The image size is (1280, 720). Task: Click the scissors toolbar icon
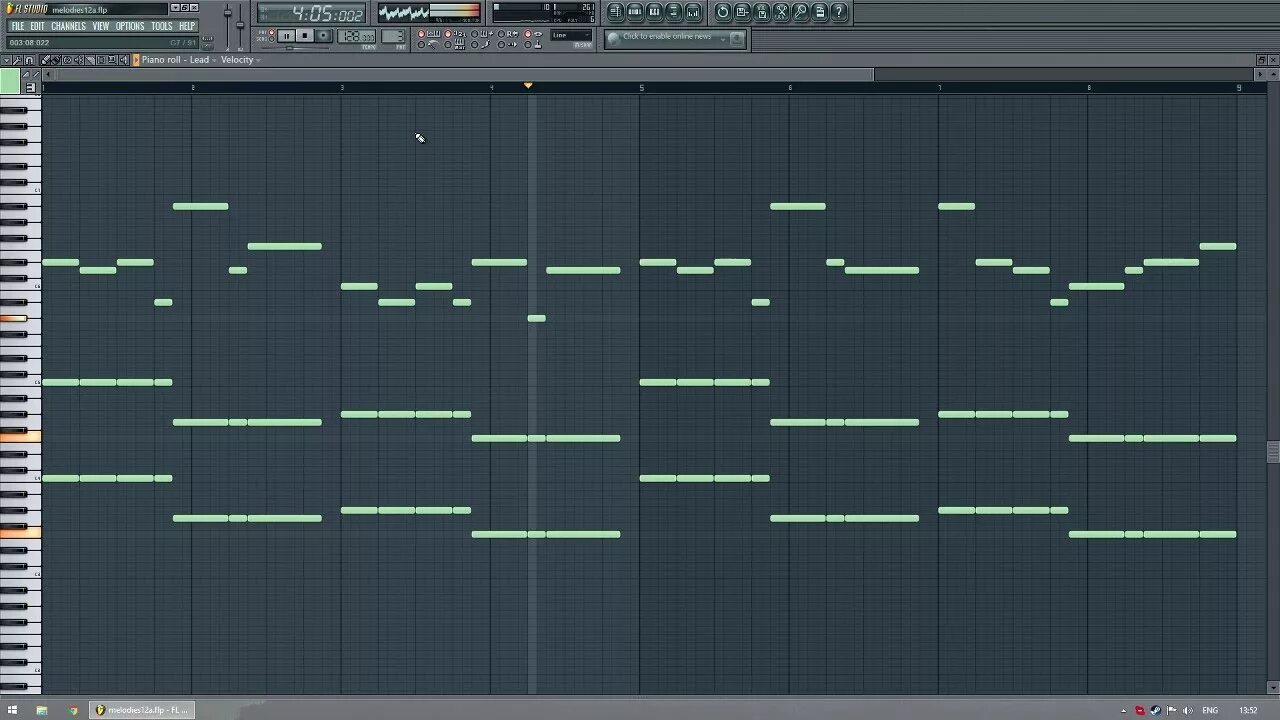781,12
